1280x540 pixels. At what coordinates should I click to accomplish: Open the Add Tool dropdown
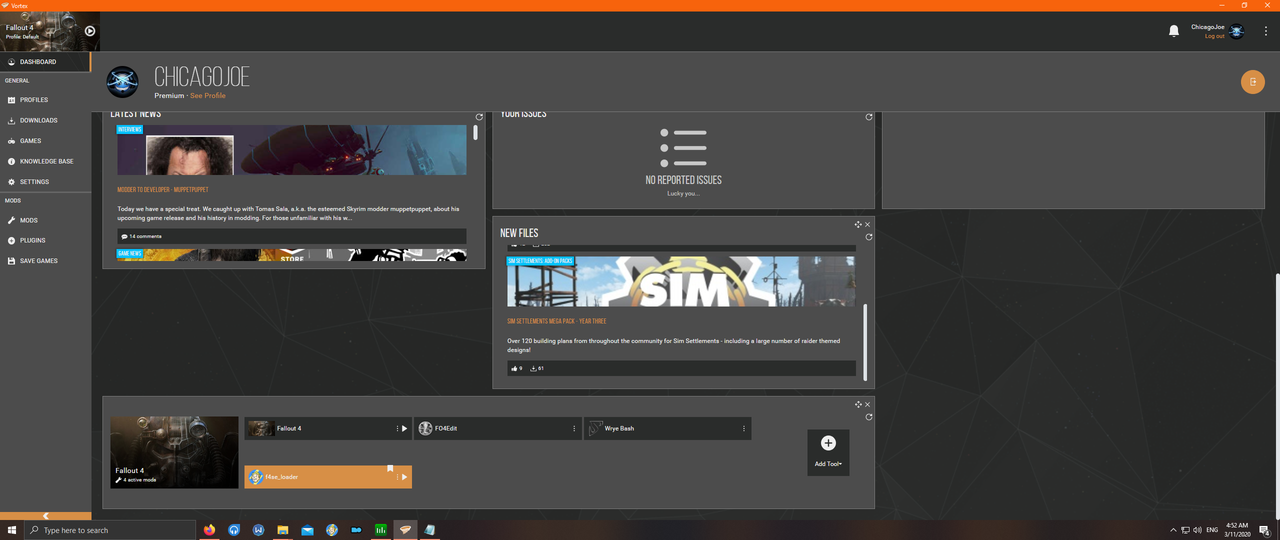pos(828,452)
